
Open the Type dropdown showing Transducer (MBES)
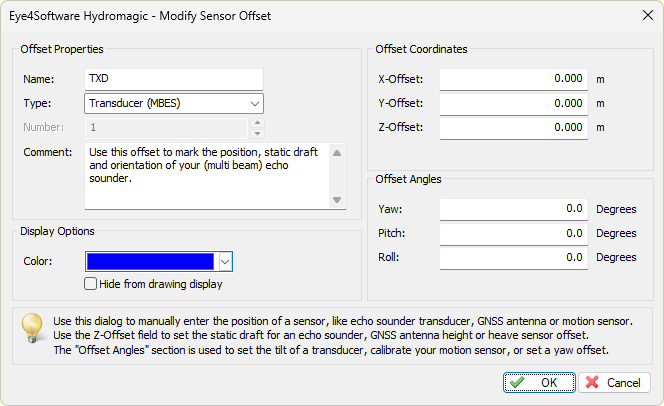(174, 103)
